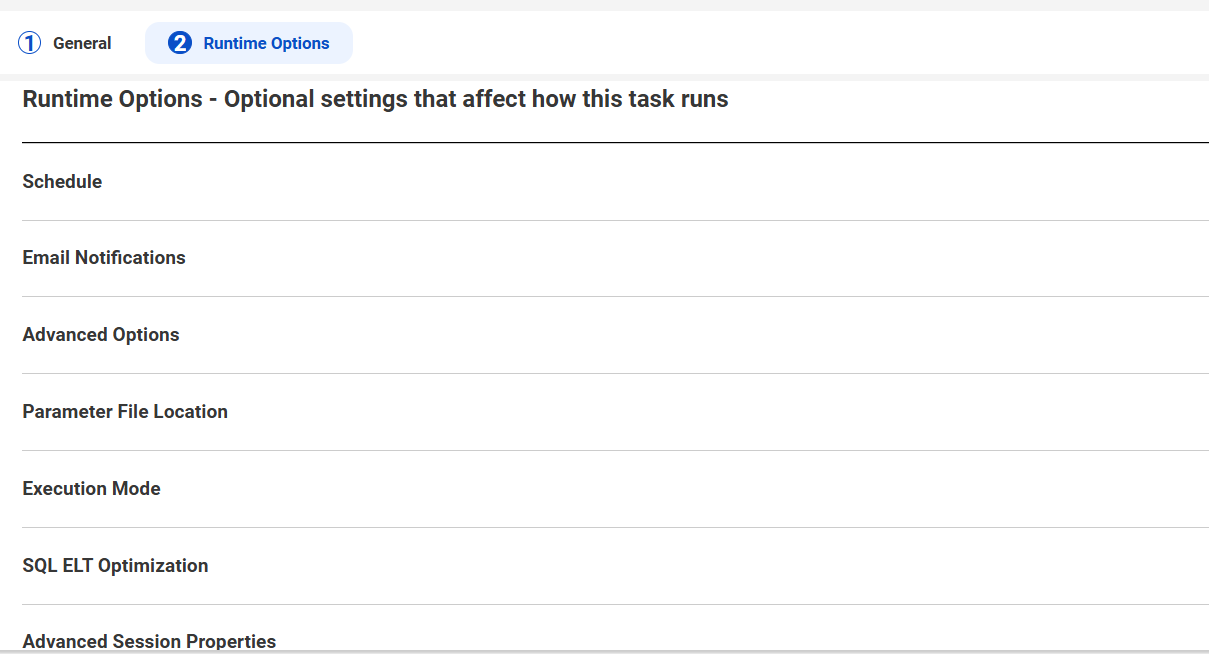Image resolution: width=1209 pixels, height=654 pixels.
Task: Click the horizontal scrollbar at page bottom
Action: pyautogui.click(x=604, y=651)
